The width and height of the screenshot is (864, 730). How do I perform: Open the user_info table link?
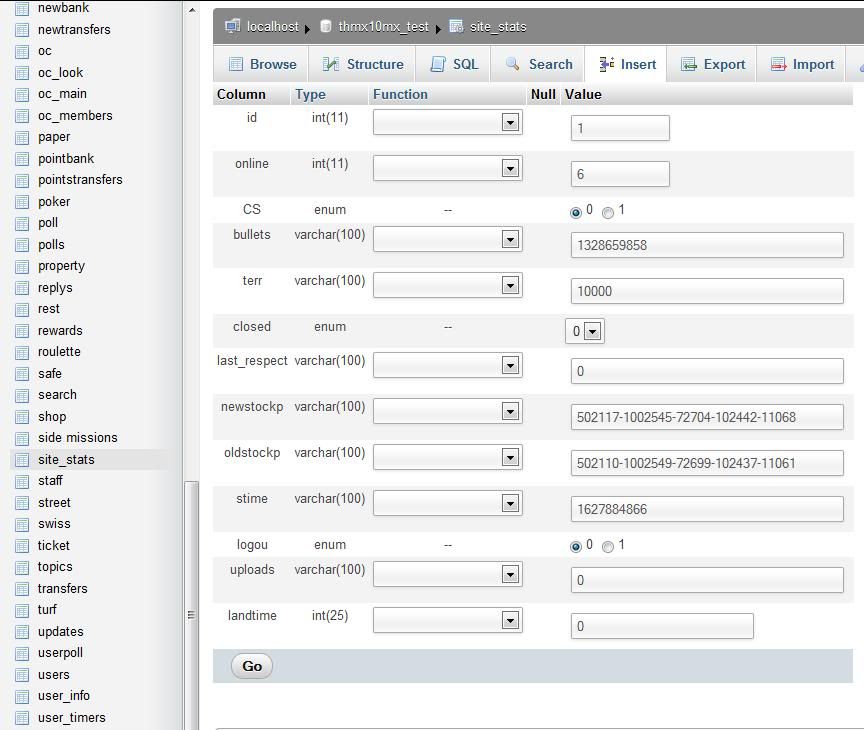pos(64,696)
